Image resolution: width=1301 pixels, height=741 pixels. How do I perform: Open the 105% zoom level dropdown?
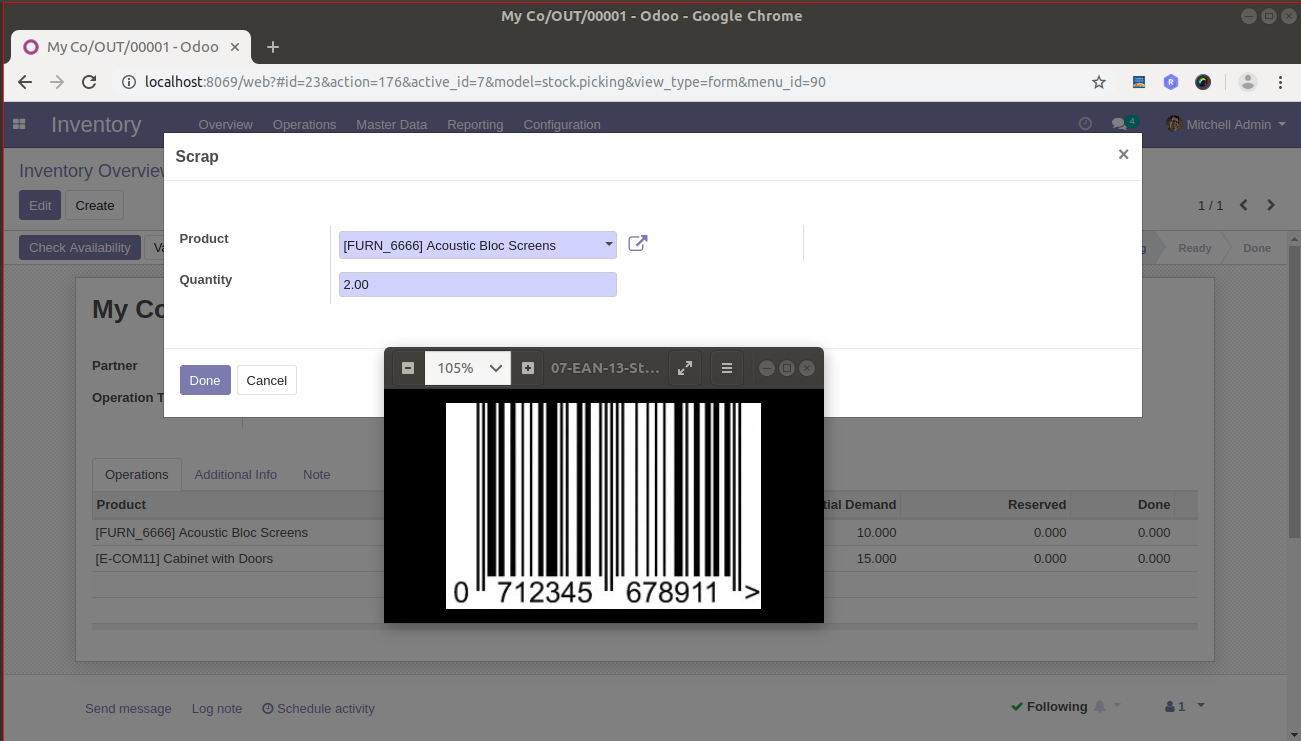pyautogui.click(x=468, y=368)
